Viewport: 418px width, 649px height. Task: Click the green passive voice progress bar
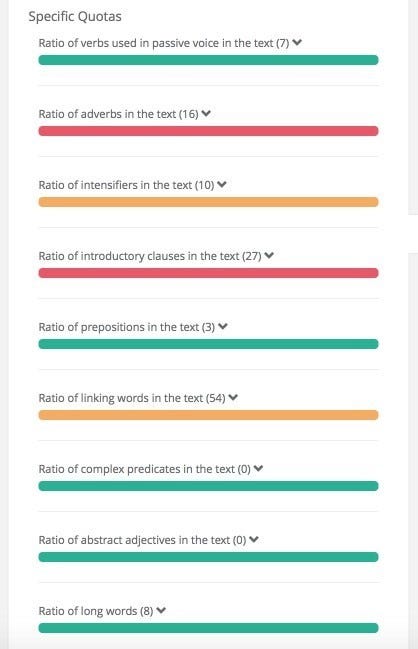(x=208, y=60)
